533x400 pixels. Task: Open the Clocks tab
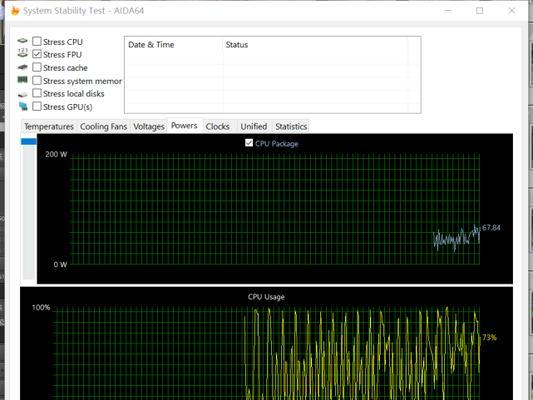pos(218,126)
